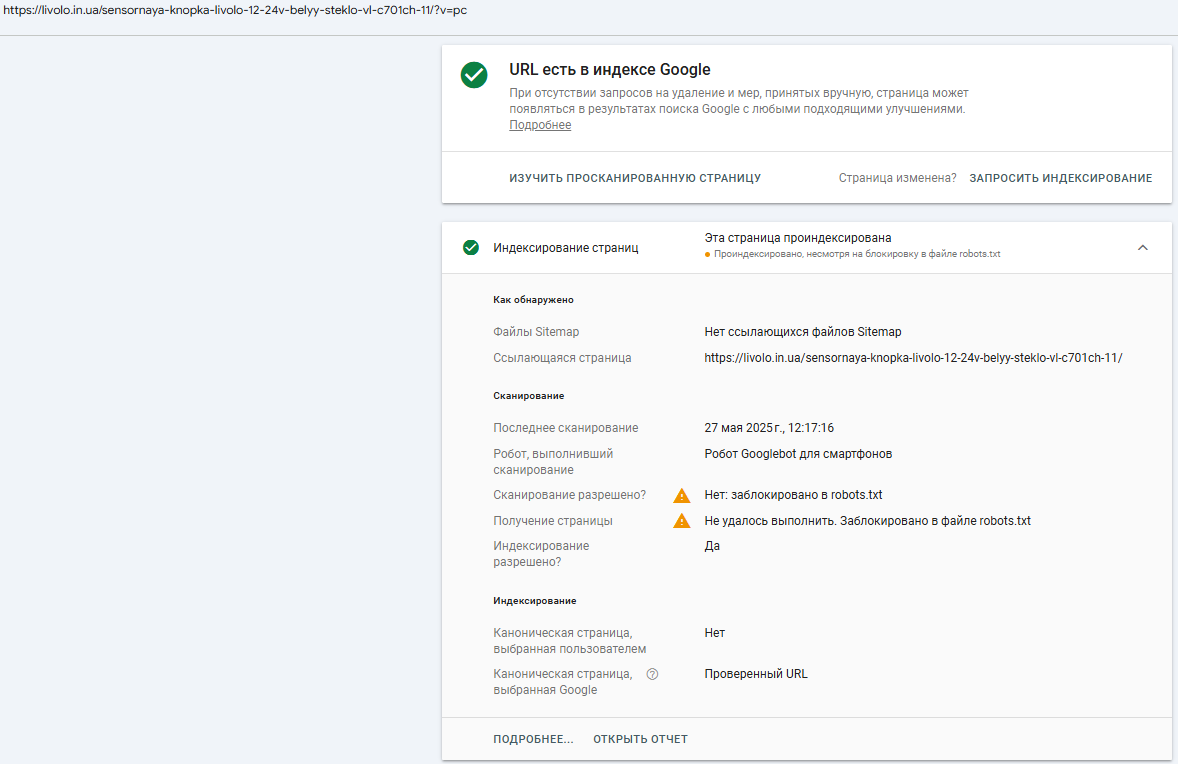Open the help question mark for Google canonical
Viewport: 1178px width, 764px height.
(x=652, y=674)
